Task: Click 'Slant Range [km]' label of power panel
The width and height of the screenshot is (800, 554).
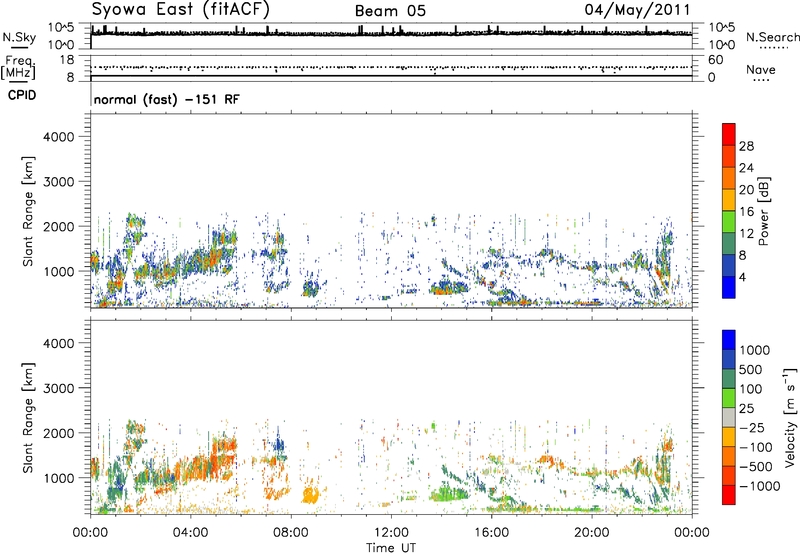Action: [x=28, y=211]
